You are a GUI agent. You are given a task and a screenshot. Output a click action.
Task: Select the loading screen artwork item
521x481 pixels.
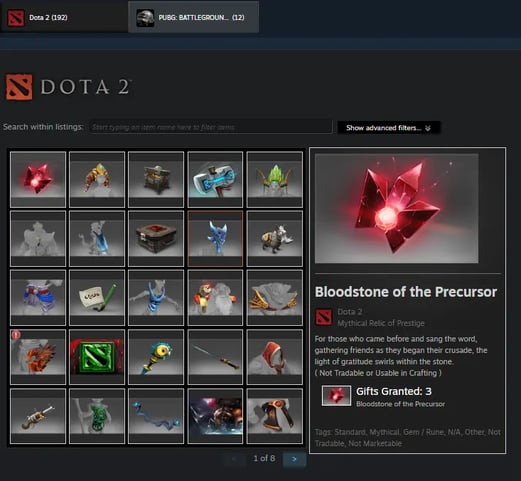pyautogui.click(x=215, y=416)
